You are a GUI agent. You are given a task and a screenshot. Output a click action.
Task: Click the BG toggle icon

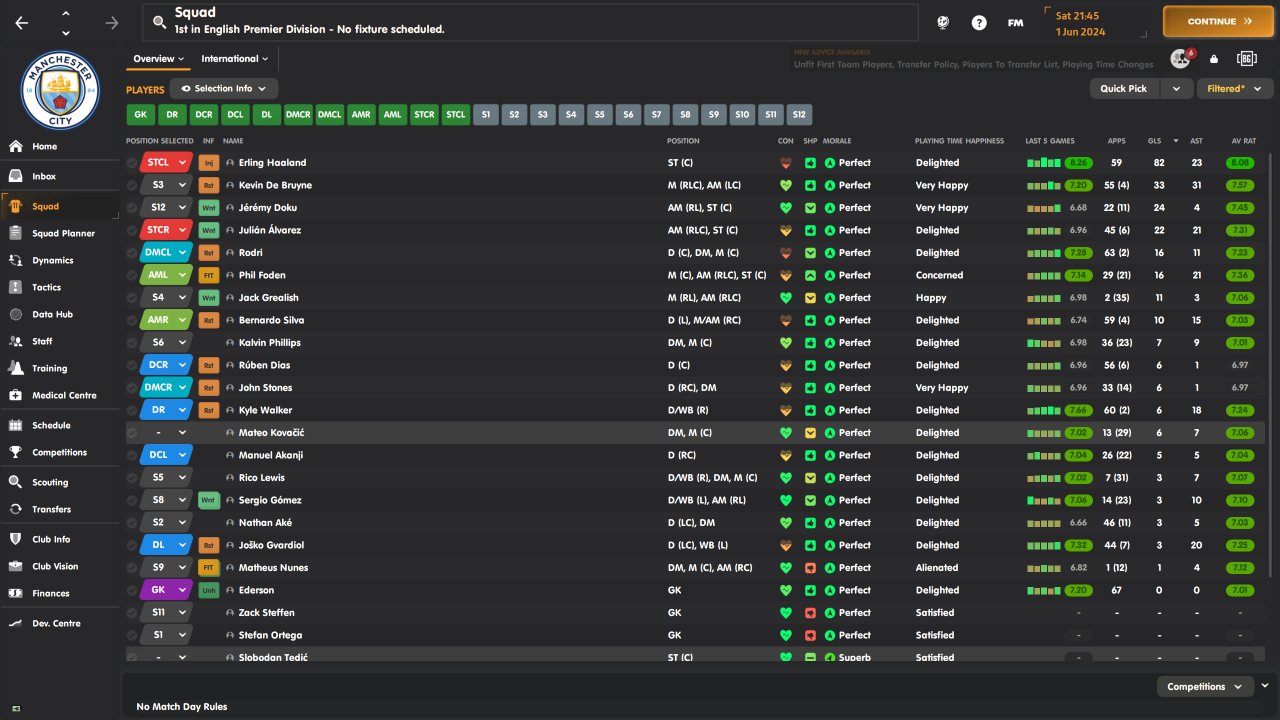[1246, 59]
